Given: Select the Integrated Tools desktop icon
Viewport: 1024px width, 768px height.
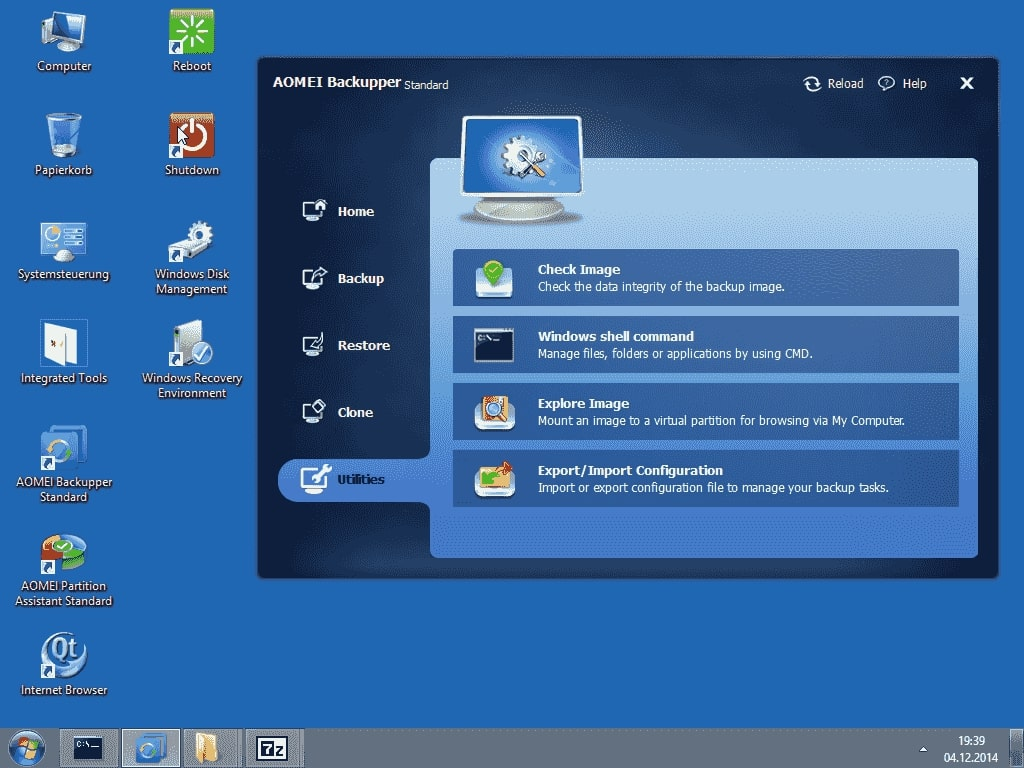Looking at the screenshot, I should point(63,353).
